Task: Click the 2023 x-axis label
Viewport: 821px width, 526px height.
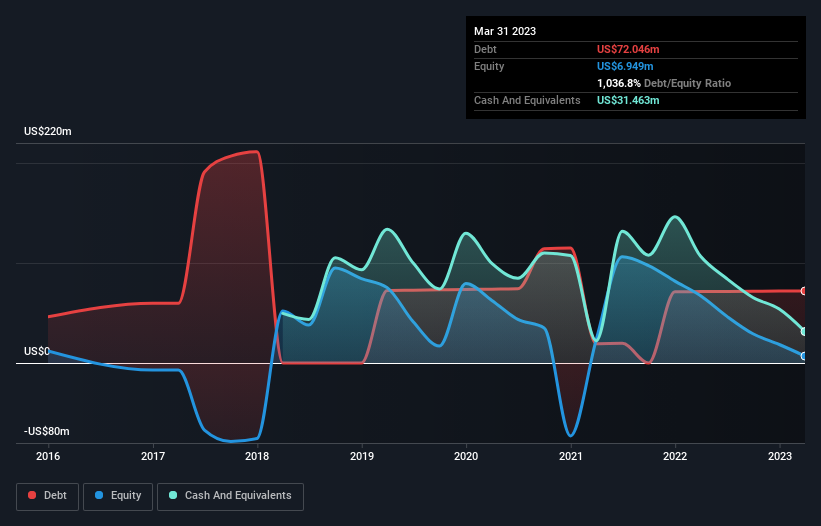Action: (x=780, y=456)
